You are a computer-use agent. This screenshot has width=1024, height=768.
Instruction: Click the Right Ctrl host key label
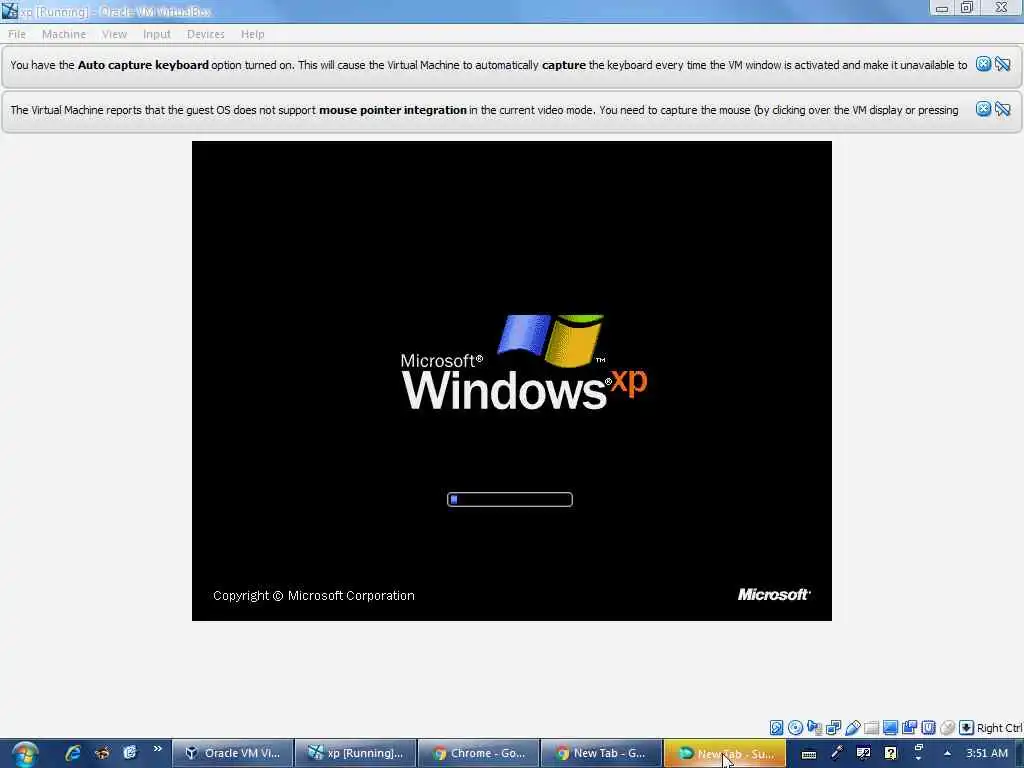pyautogui.click(x=1000, y=728)
